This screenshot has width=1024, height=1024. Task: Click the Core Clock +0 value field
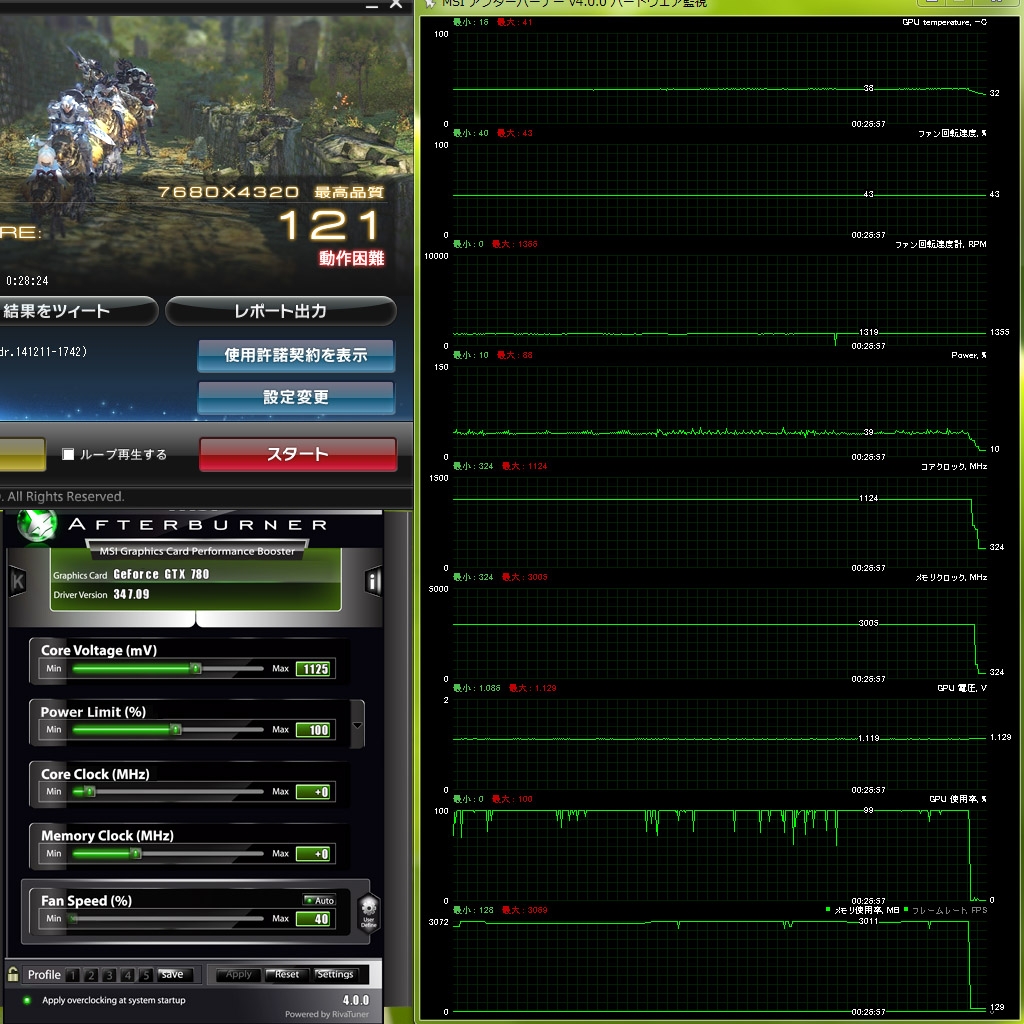315,792
